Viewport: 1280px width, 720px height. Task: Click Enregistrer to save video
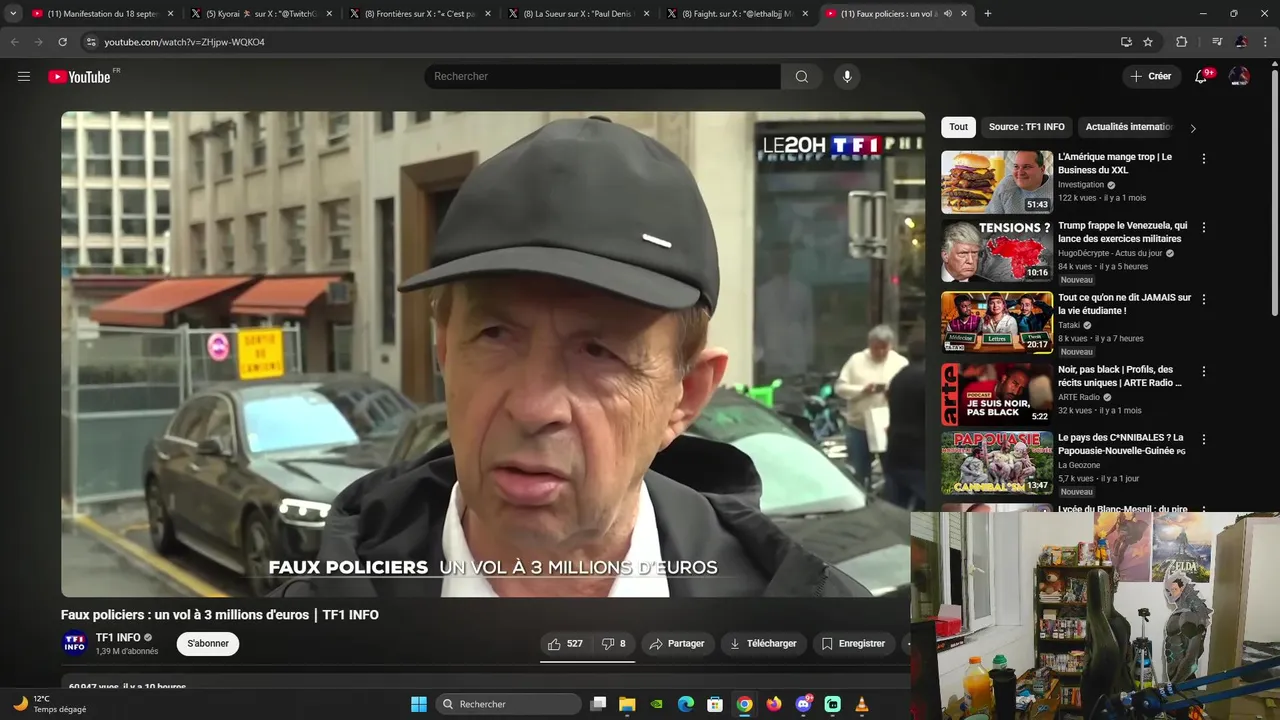click(853, 644)
